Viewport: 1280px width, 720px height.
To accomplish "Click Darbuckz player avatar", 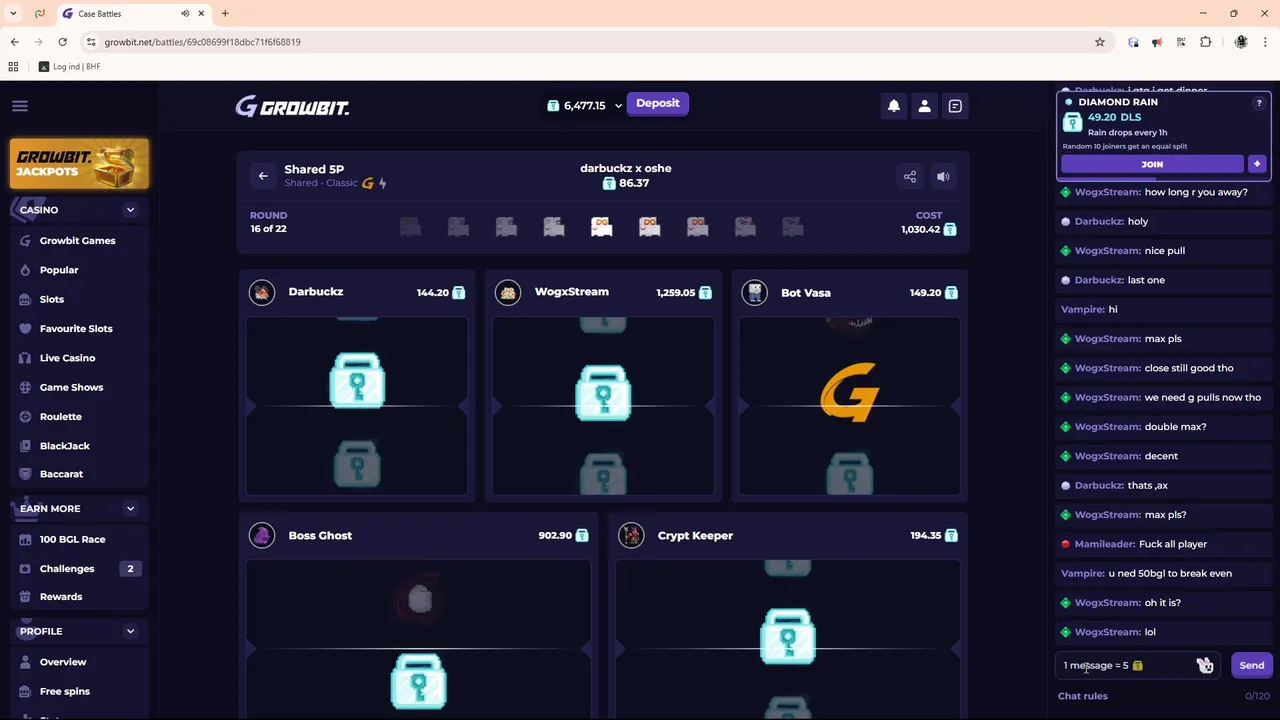I will pos(262,292).
